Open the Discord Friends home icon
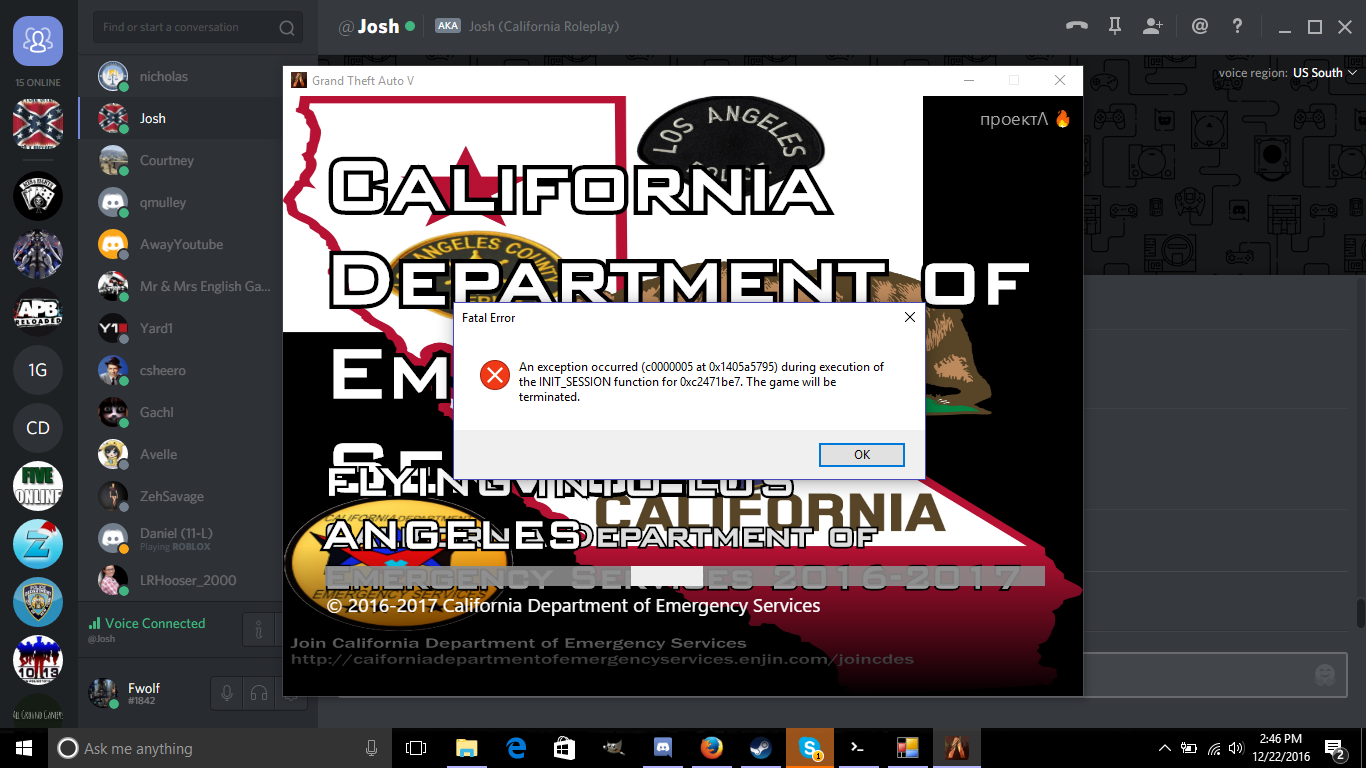Screen dimensions: 1366x768 pyautogui.click(x=38, y=41)
